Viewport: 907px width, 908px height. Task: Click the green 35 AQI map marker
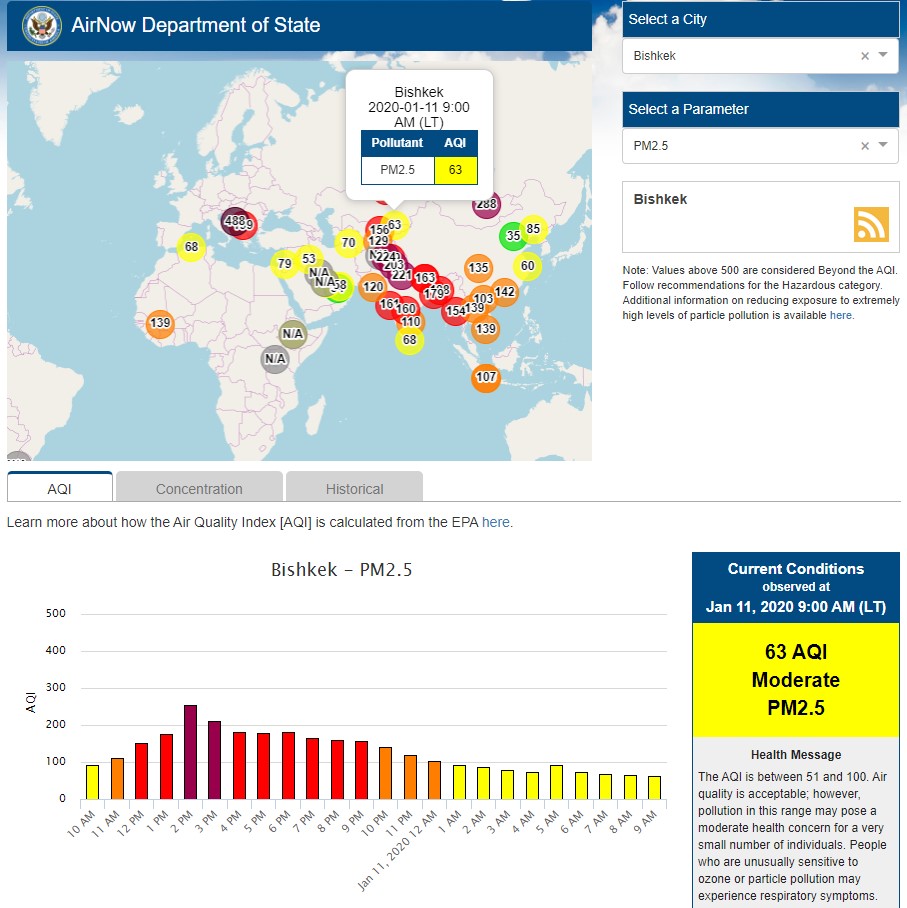(x=513, y=237)
